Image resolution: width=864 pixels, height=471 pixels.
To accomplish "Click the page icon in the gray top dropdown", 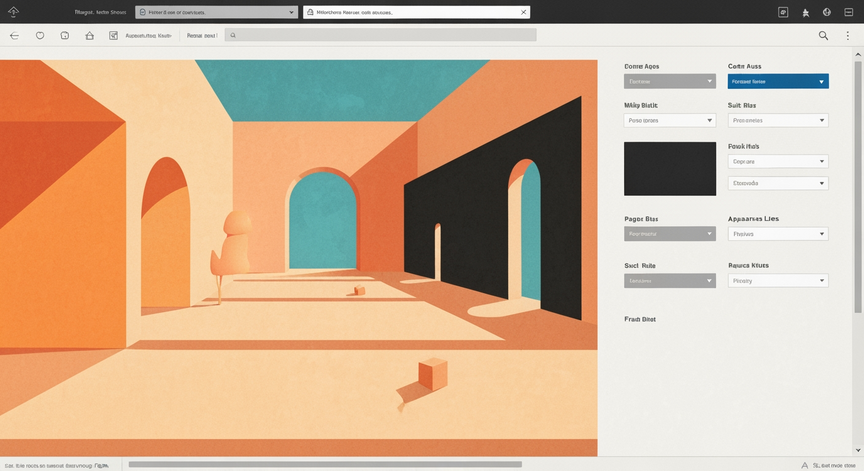I will 143,12.
